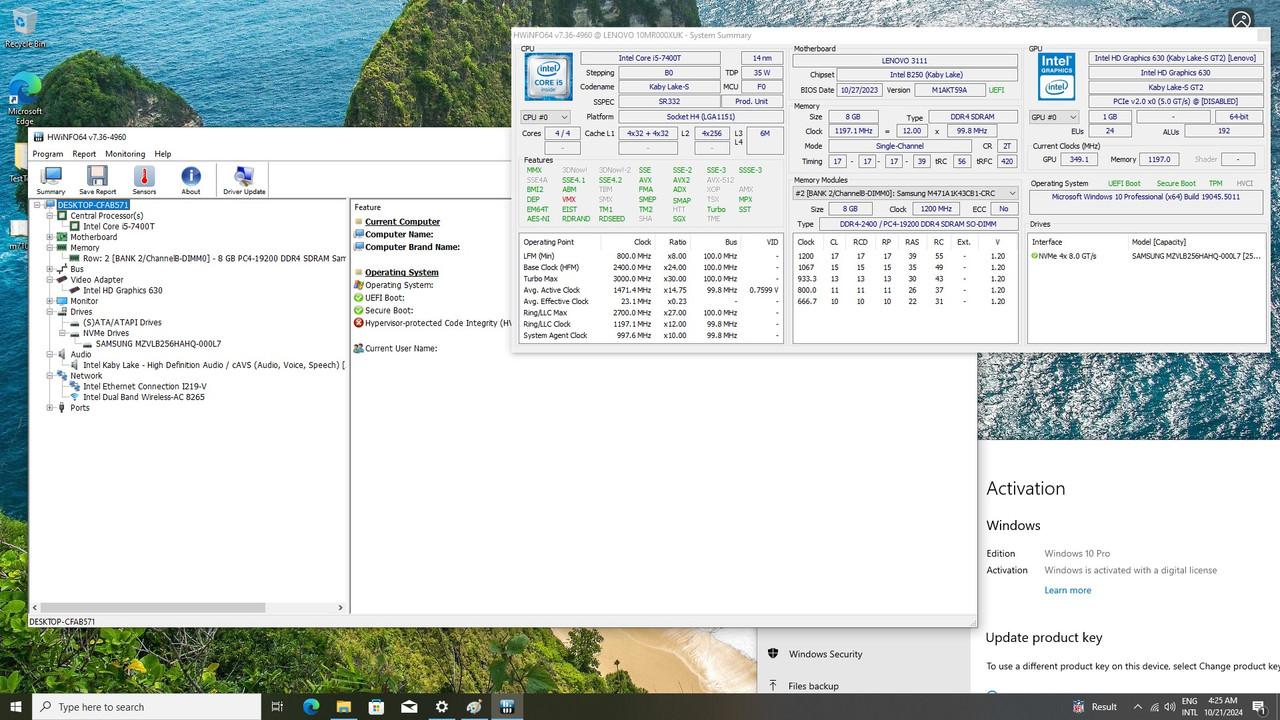Viewport: 1280px width, 720px height.
Task: Click the paint palette taskbar icon
Action: (x=474, y=706)
